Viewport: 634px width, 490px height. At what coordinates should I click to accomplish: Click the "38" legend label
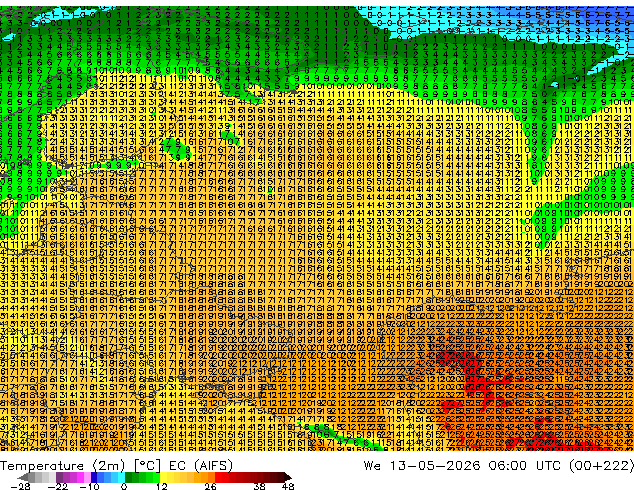(260, 486)
